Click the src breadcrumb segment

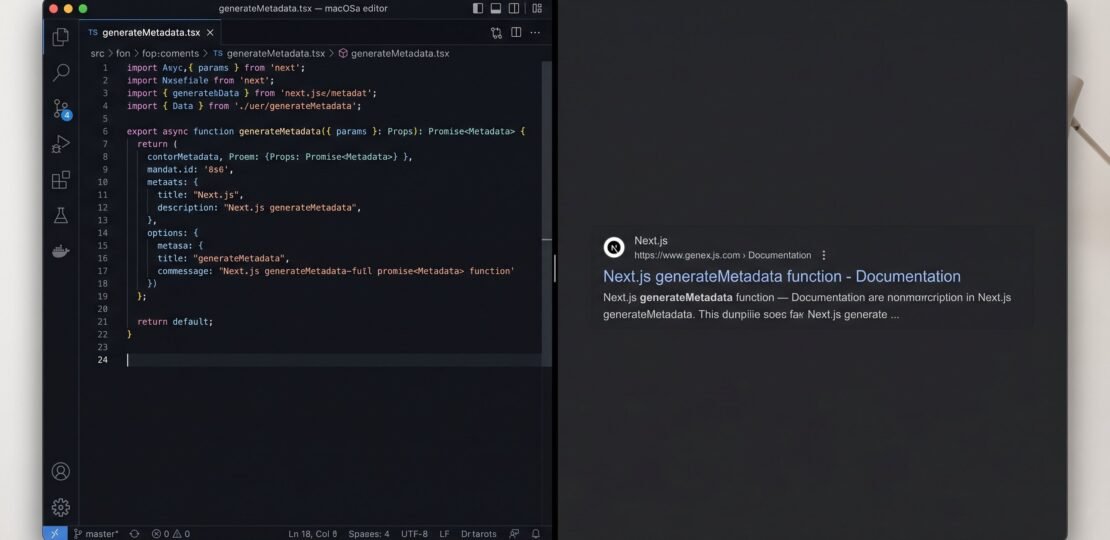pyautogui.click(x=97, y=53)
